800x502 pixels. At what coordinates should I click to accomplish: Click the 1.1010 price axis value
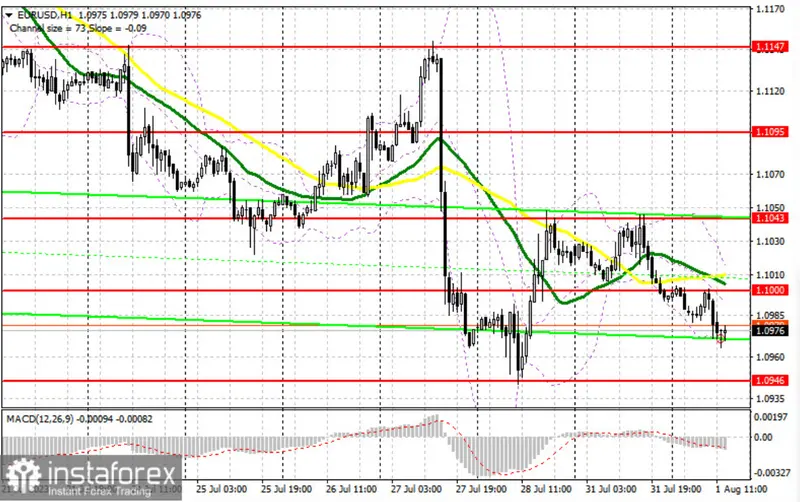tap(770, 274)
